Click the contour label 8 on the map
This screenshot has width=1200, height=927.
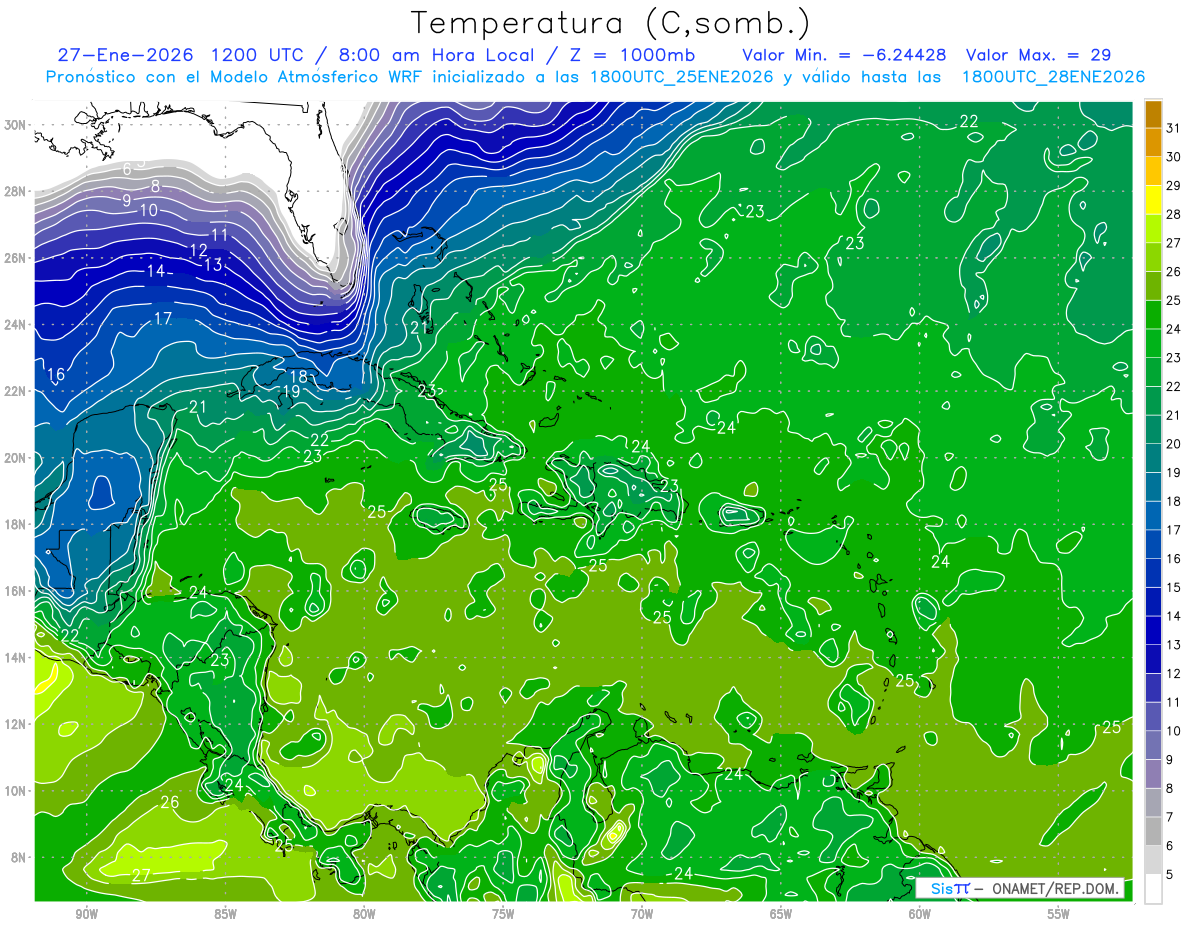[155, 186]
